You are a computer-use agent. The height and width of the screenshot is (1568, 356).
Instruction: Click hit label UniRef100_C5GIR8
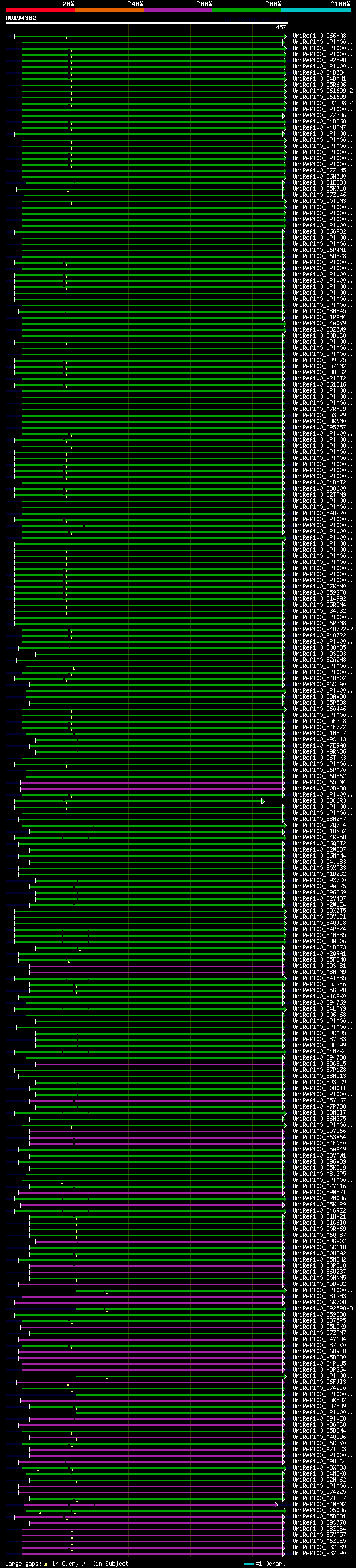[x=319, y=990]
